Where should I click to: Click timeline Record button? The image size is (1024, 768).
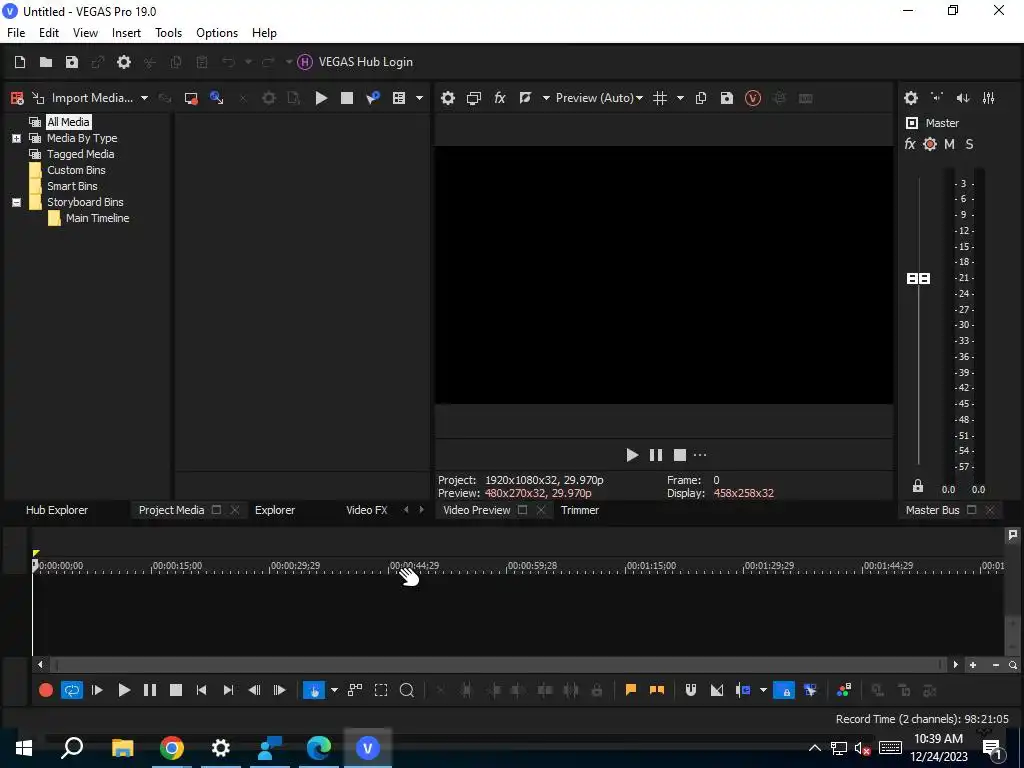click(46, 690)
